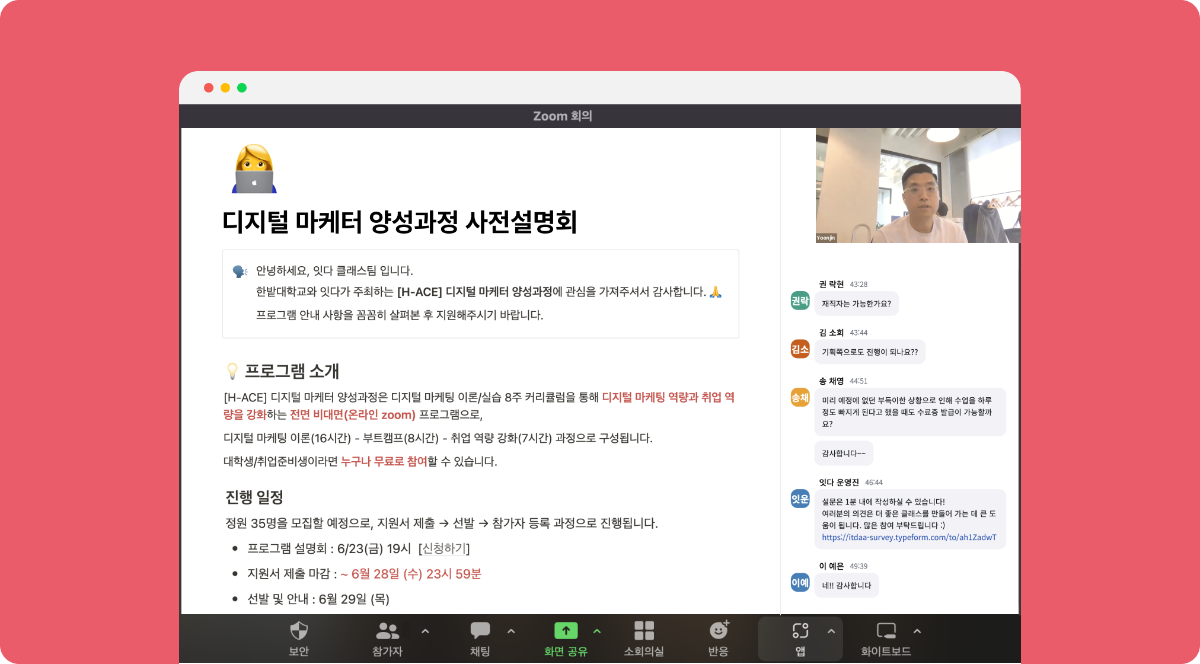This screenshot has width=1200, height=664.
Task: Click the 권락 chat avatar
Action: tap(800, 300)
